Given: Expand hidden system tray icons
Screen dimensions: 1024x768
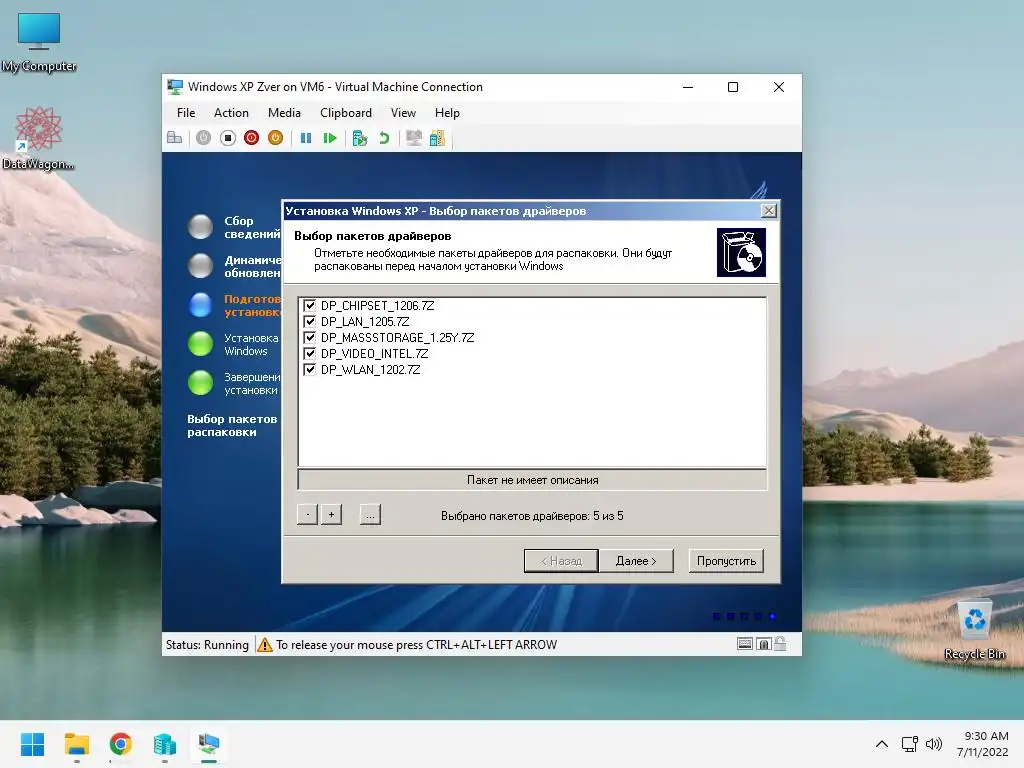Looking at the screenshot, I should tap(882, 744).
